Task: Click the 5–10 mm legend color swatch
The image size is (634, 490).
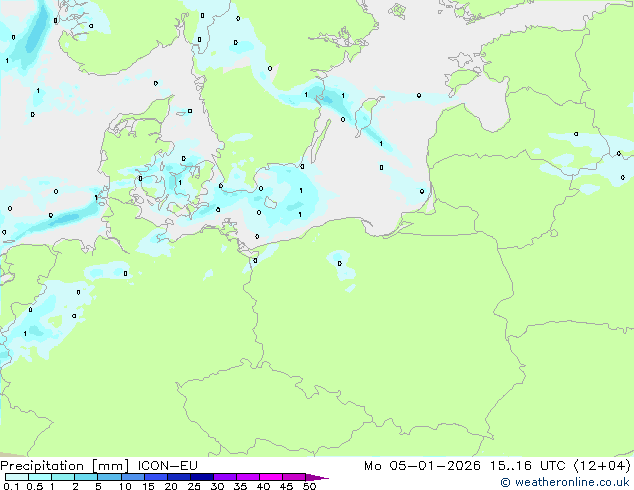Action: coord(109,477)
